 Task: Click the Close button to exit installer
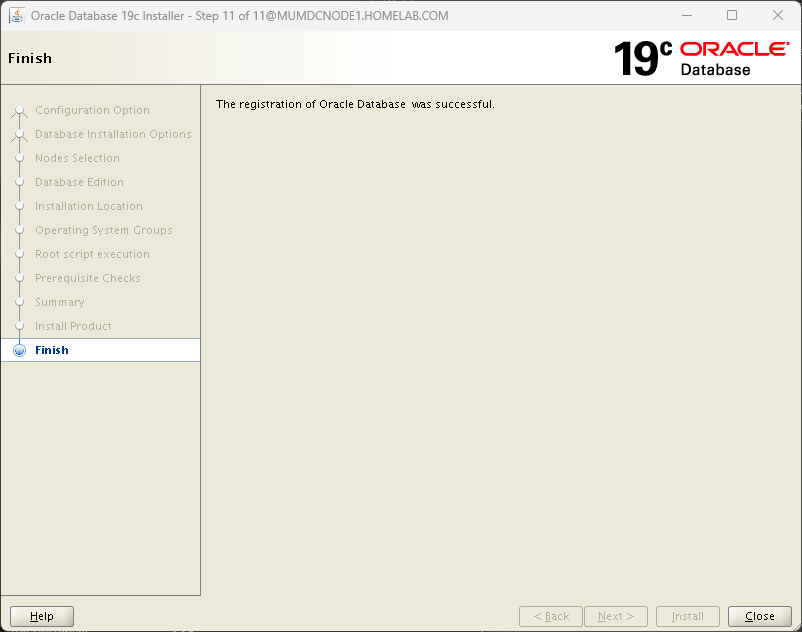coord(760,617)
